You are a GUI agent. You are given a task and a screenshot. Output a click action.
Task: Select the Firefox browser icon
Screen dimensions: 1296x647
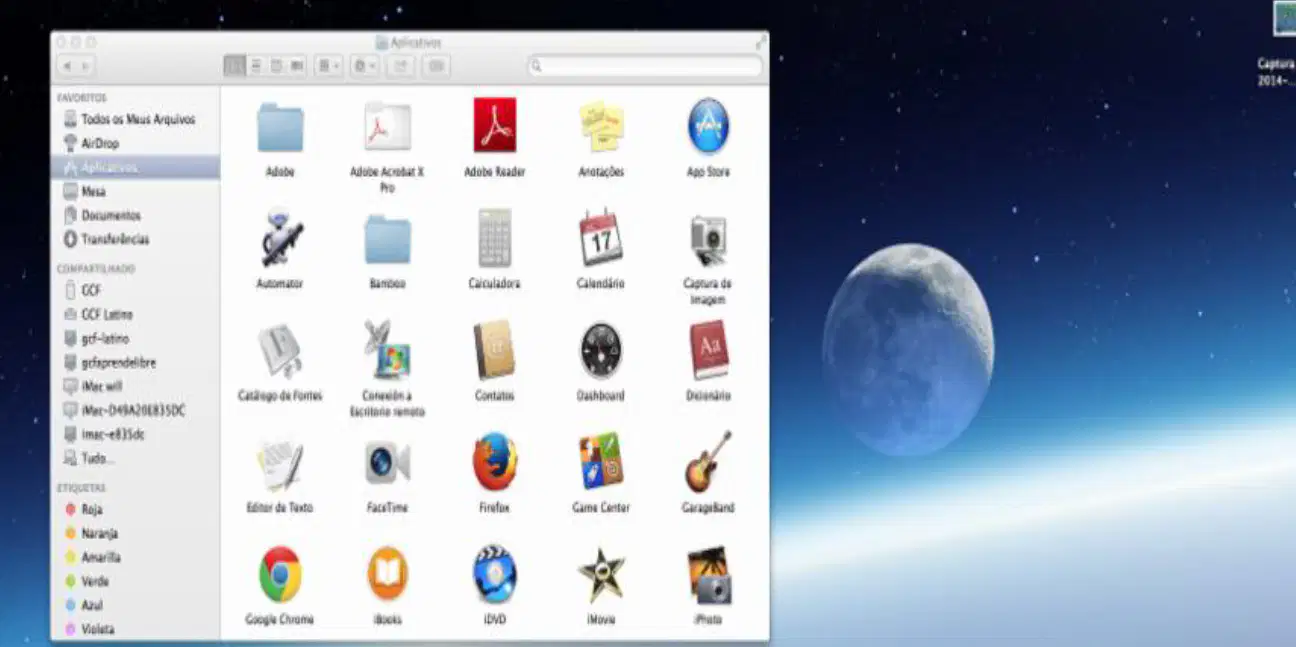click(494, 462)
